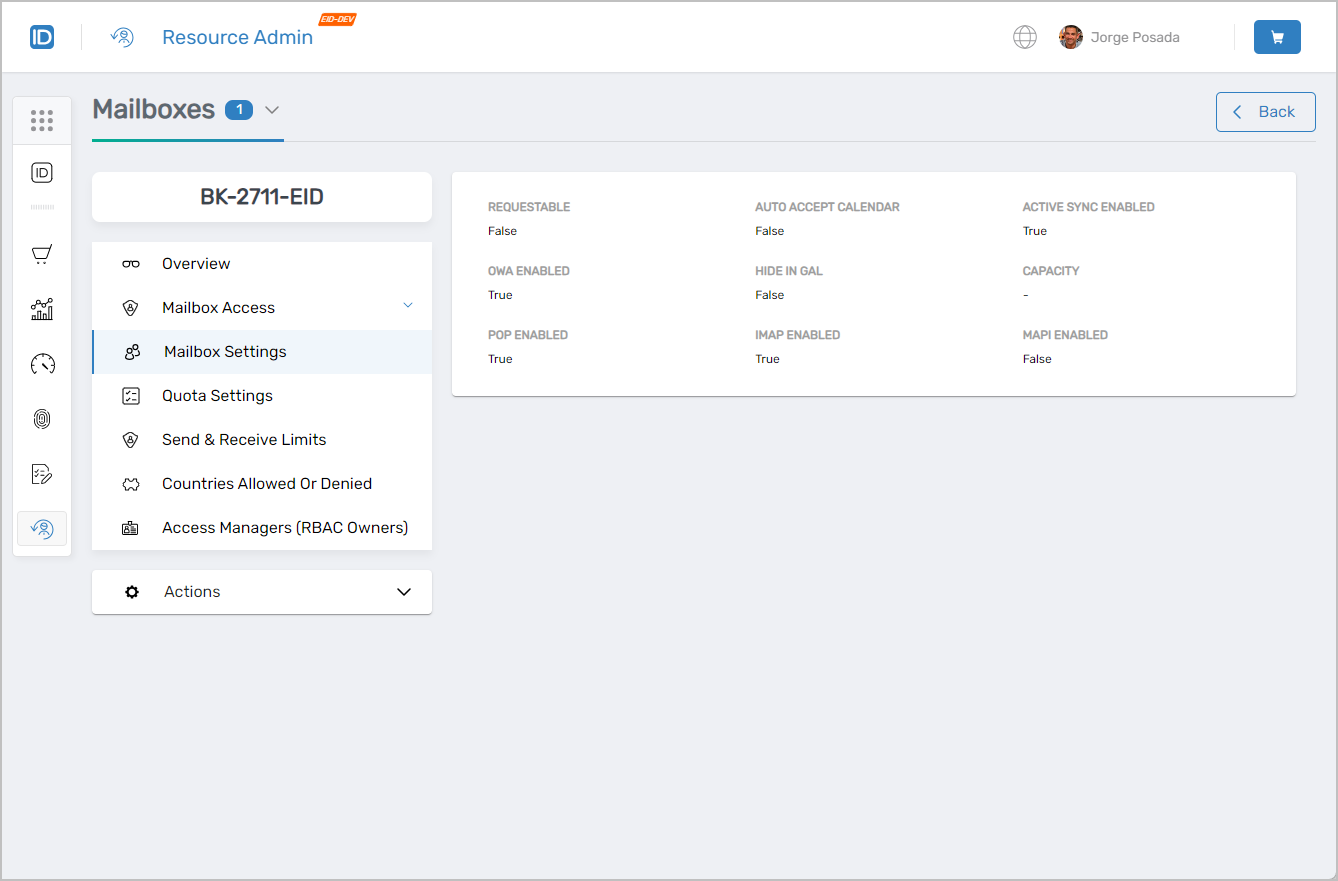Open the apps grid launcher icon
This screenshot has width=1338, height=881.
[x=42, y=121]
